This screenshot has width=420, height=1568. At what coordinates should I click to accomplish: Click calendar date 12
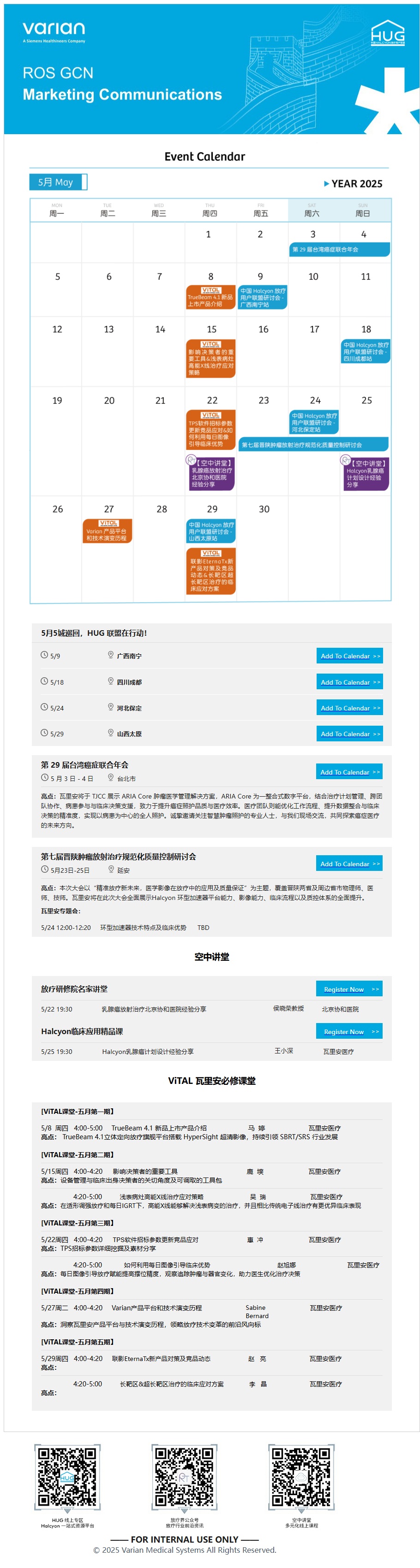tap(57, 329)
